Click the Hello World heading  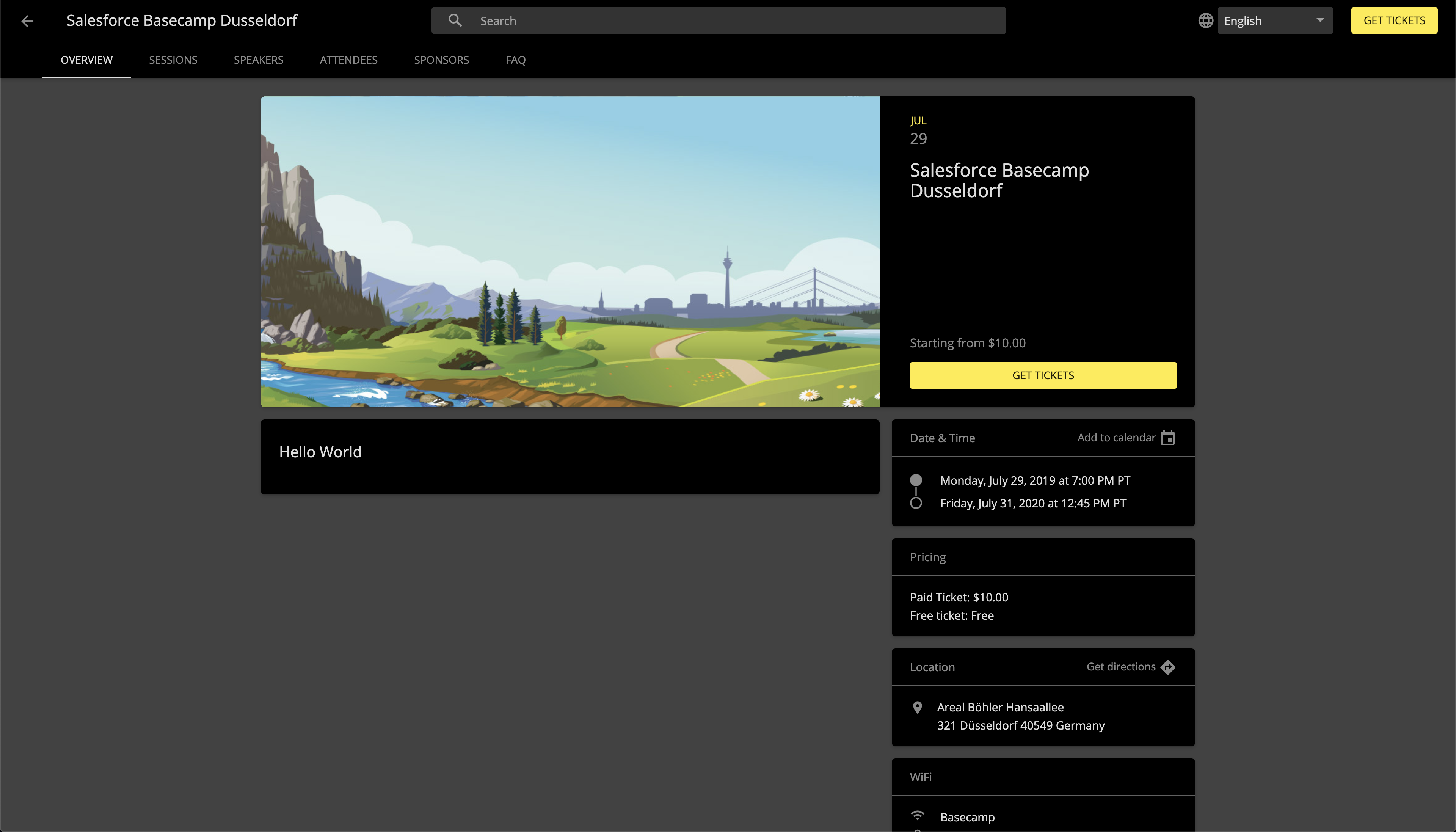(x=320, y=452)
